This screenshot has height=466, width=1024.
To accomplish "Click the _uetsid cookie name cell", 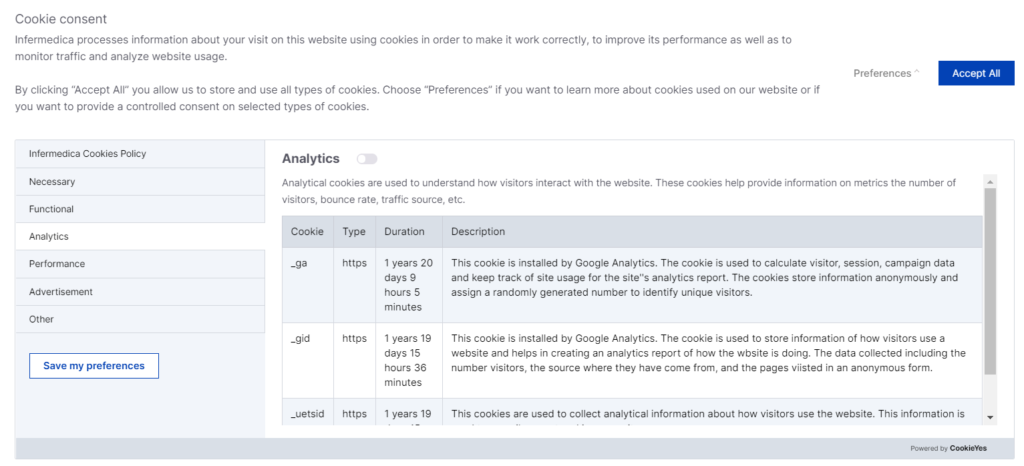I will pyautogui.click(x=308, y=412).
